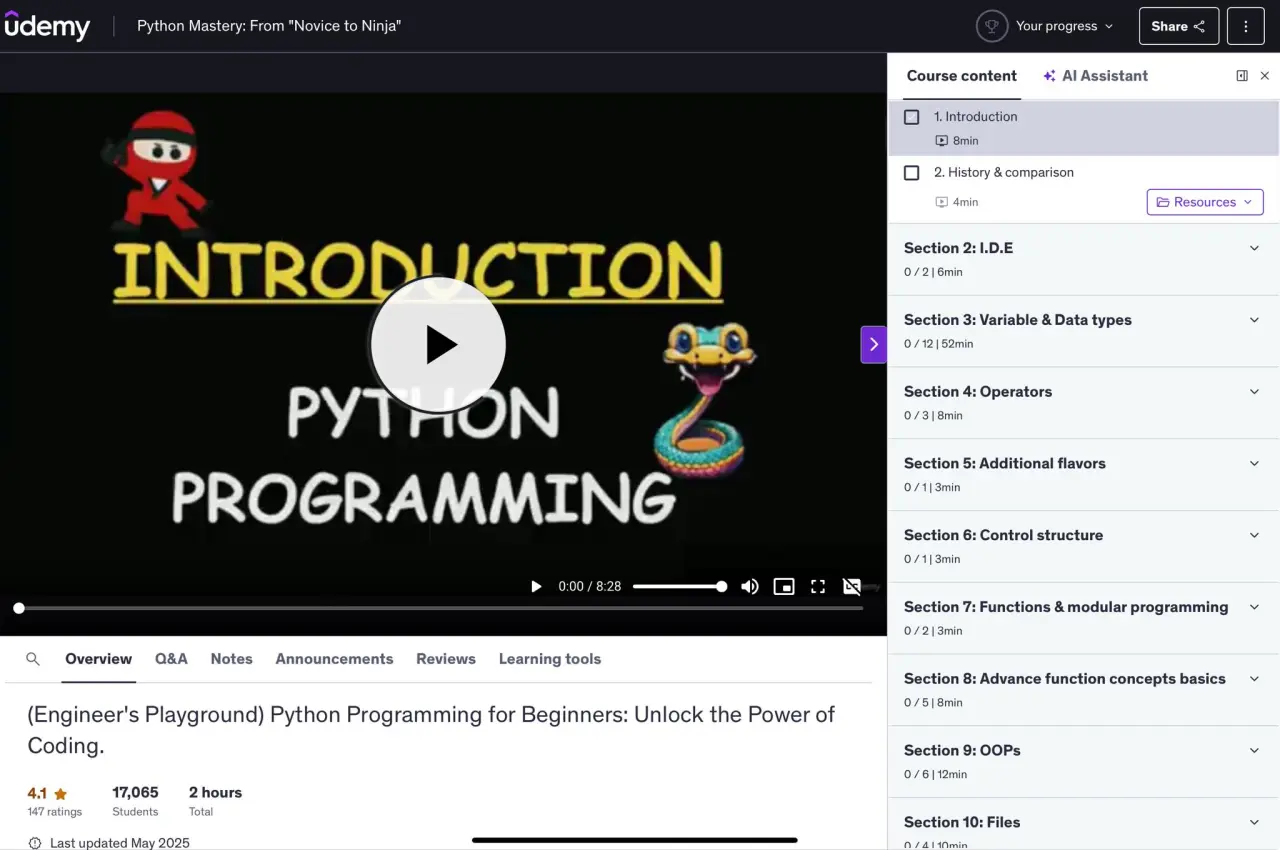Screen dimensions: 1280x850
Task: Expand Section 8: Advance function concepts basics
Action: [x=1083, y=690]
